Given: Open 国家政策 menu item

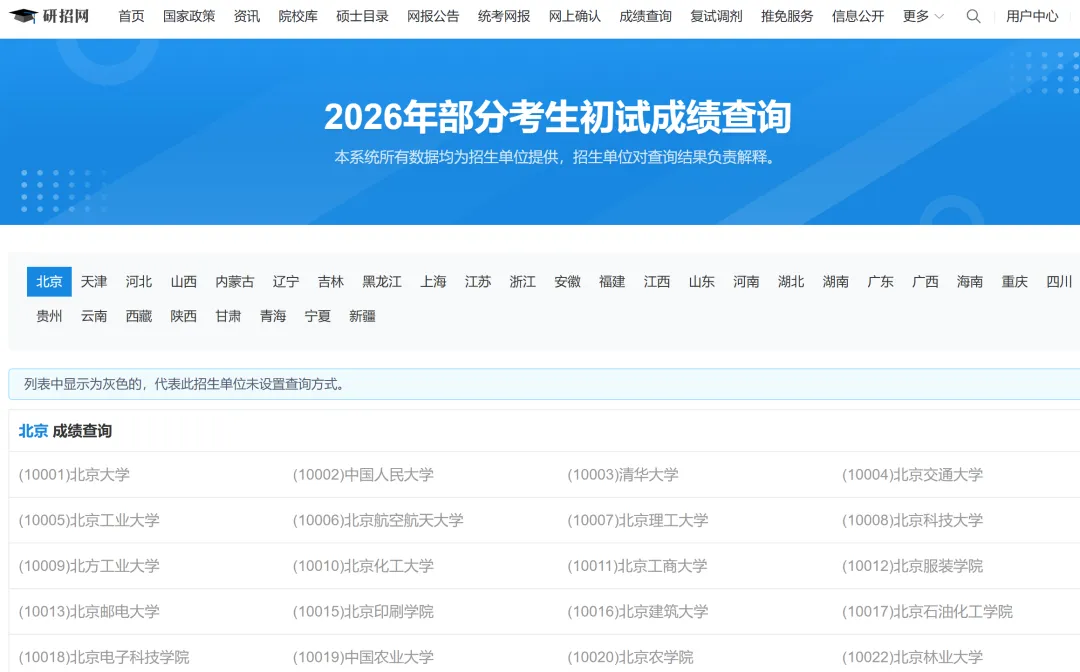Looking at the screenshot, I should coord(189,16).
